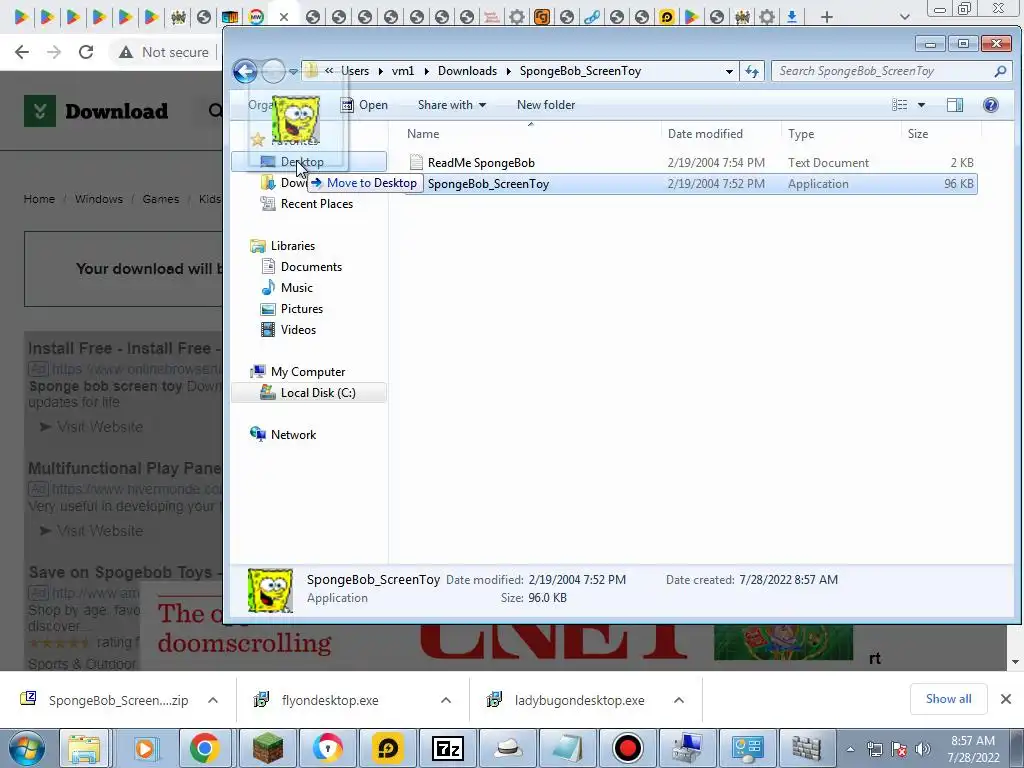Click the address bar refresh button
Image resolution: width=1024 pixels, height=768 pixels.
coord(752,71)
